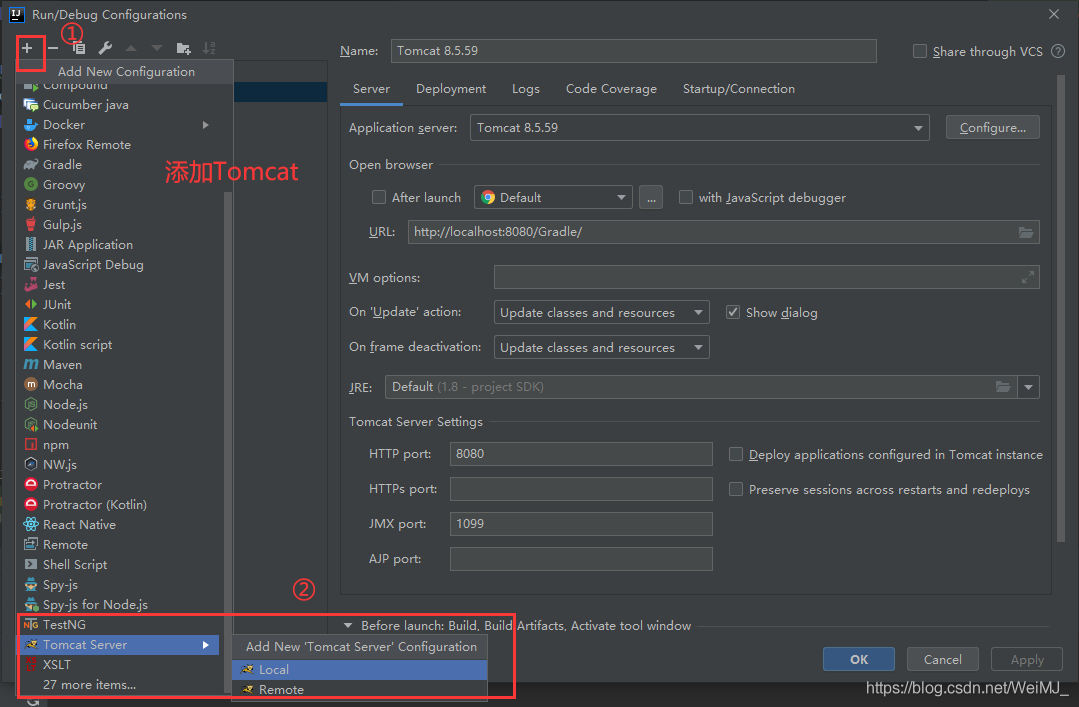Click the folder icon in the JRE field
The width and height of the screenshot is (1079, 707).
(x=1003, y=387)
